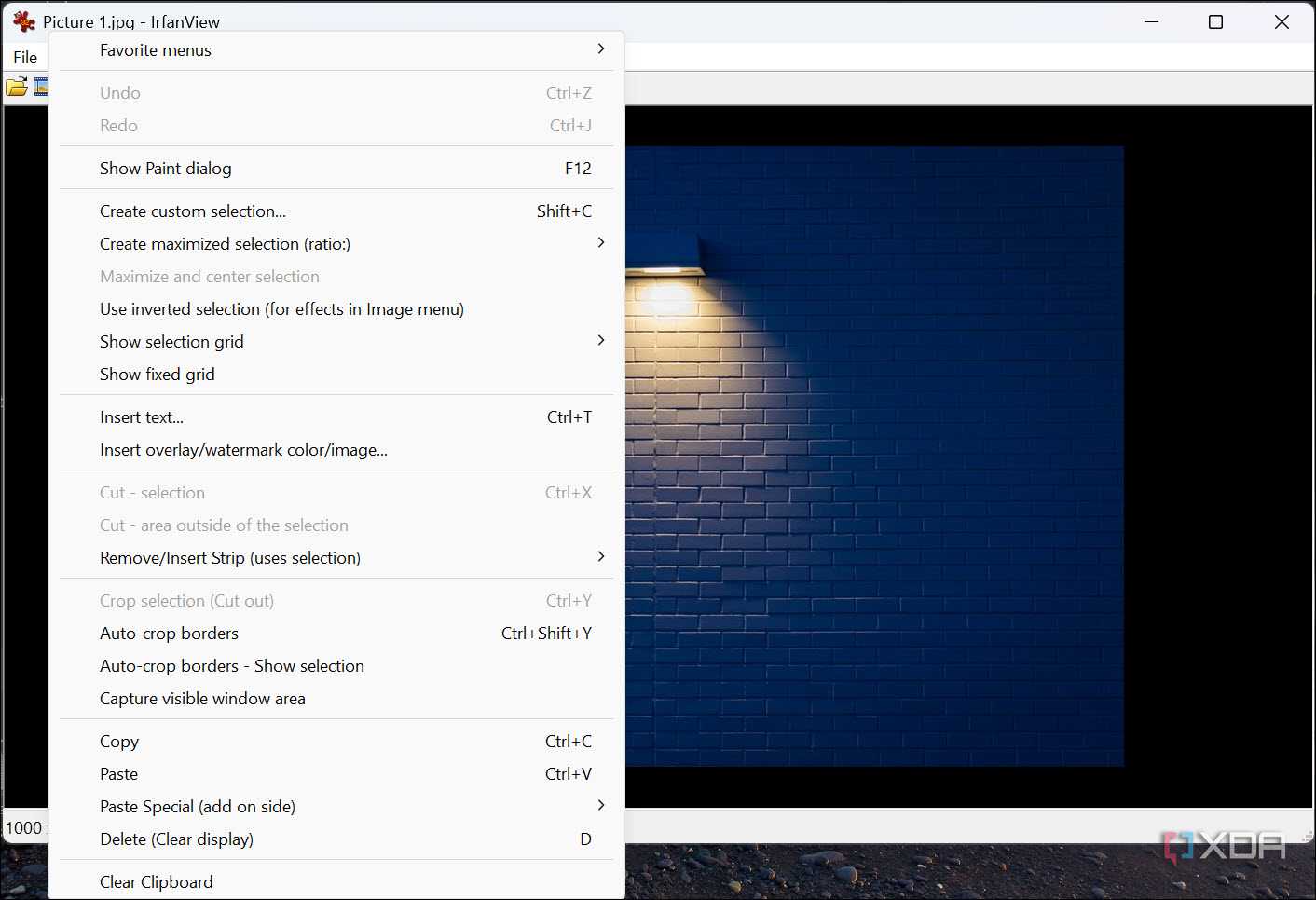1316x900 pixels.
Task: Click the Open folder toolbar icon
Action: click(x=16, y=88)
